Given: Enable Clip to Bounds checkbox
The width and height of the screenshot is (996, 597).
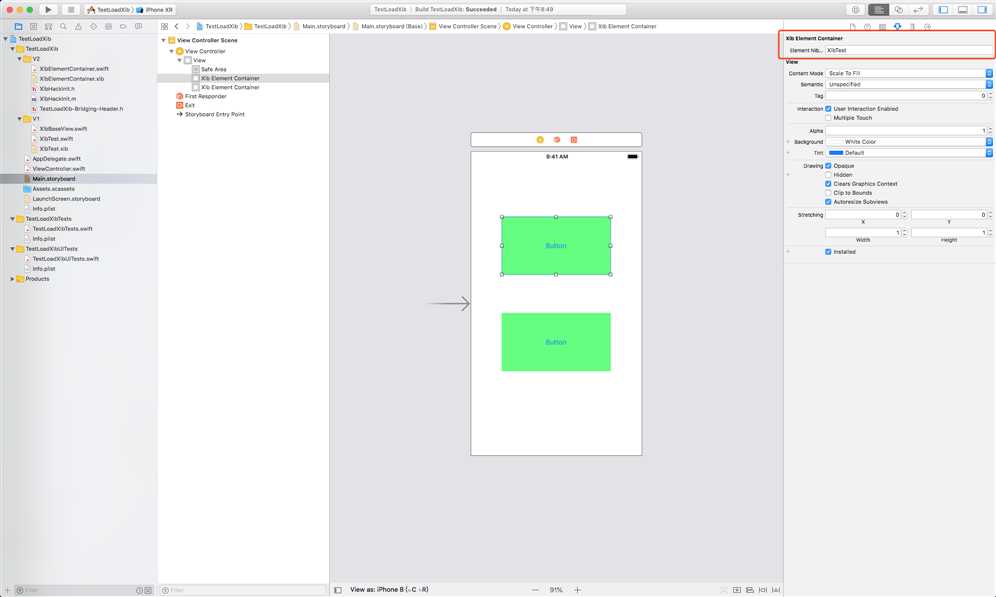Looking at the screenshot, I should pyautogui.click(x=828, y=192).
